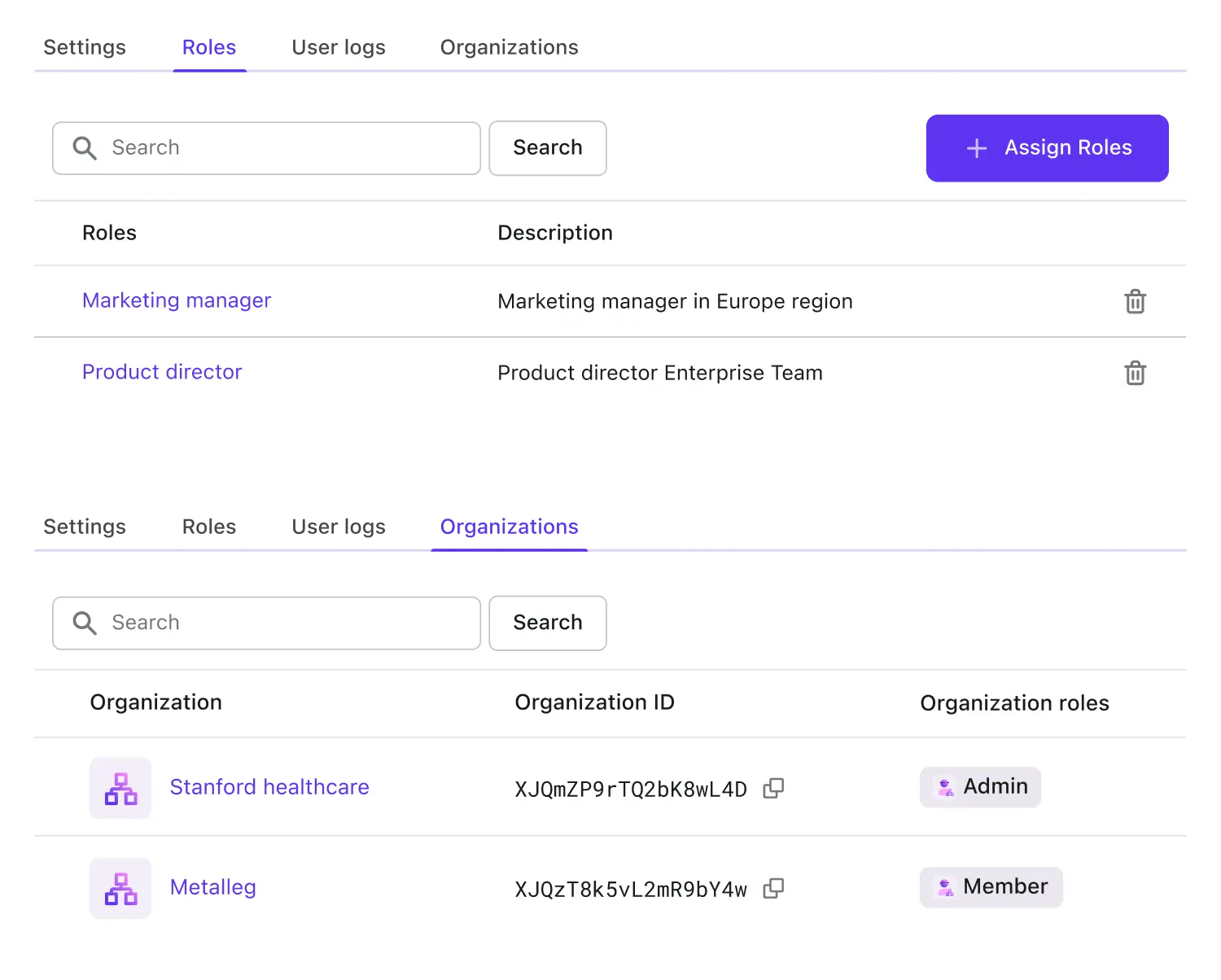This screenshot has width=1221, height=980.
Task: Click the Organization column header
Action: tap(156, 702)
